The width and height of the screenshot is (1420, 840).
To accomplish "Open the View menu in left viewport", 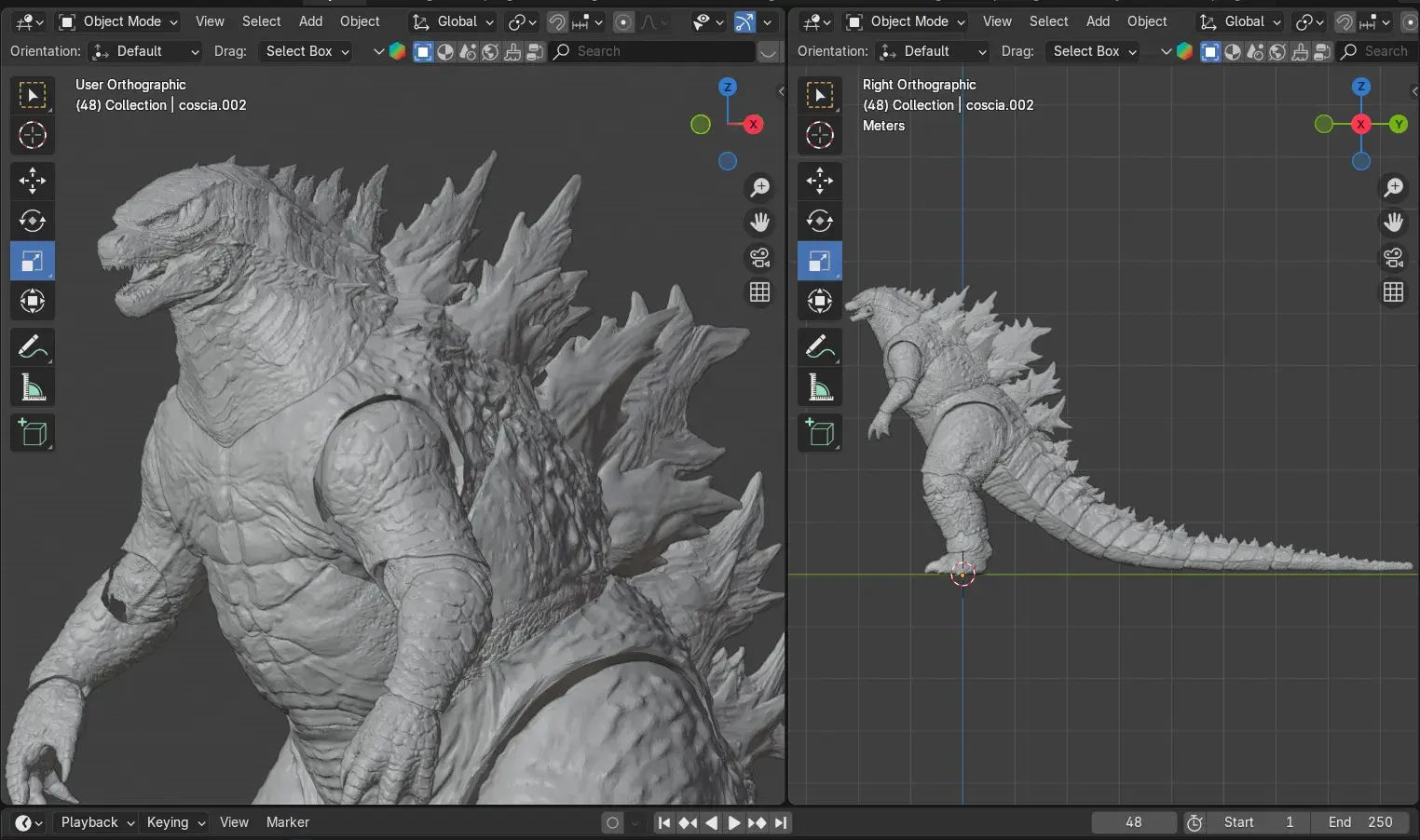I will (210, 21).
